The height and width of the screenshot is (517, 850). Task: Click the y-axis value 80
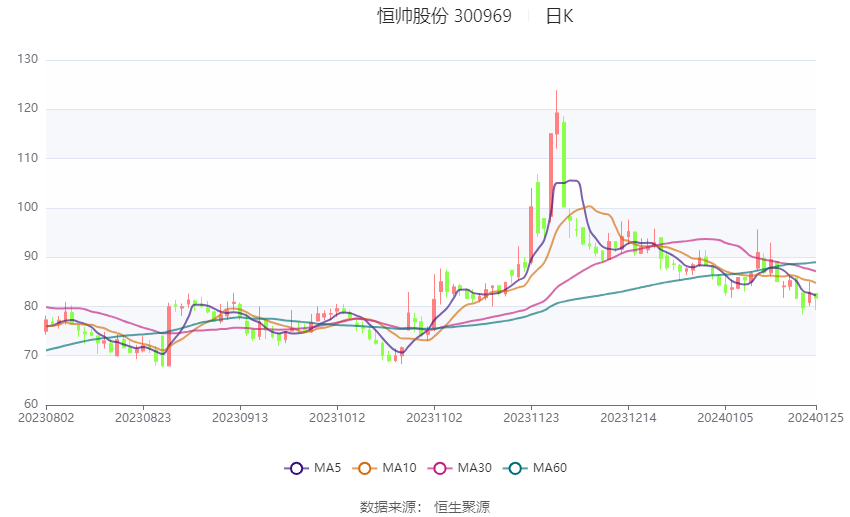(x=31, y=306)
